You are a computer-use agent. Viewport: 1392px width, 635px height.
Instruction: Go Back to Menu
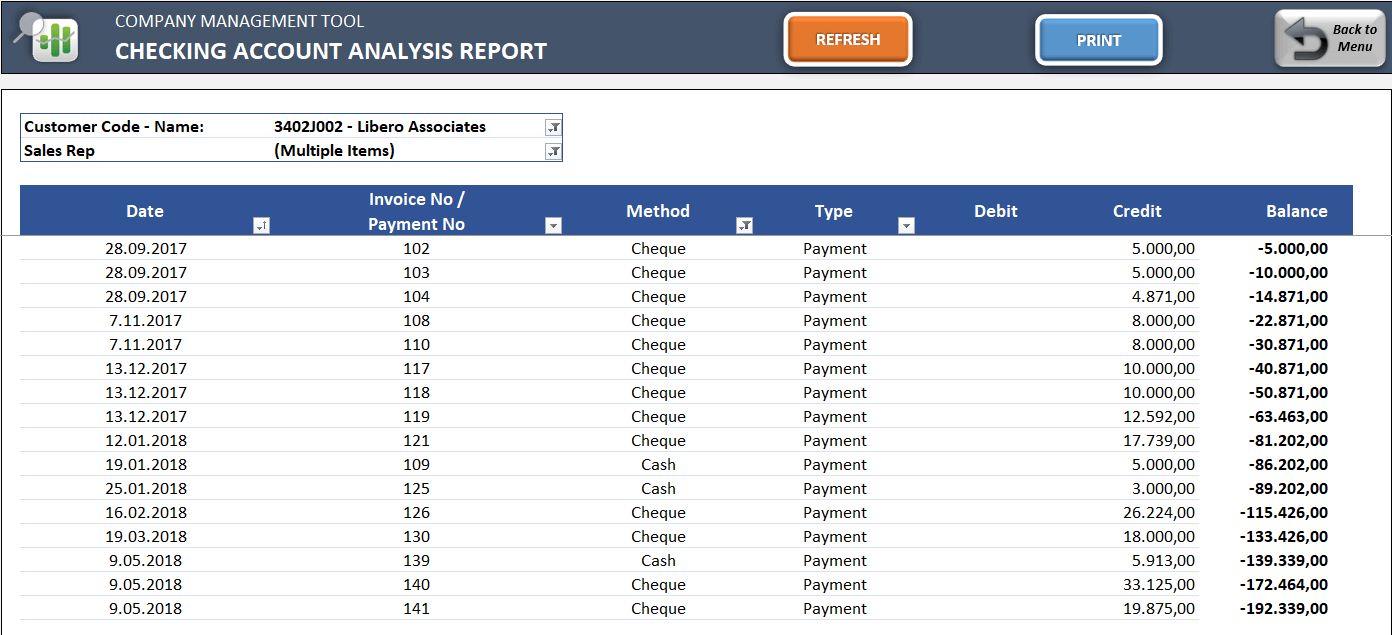(1329, 39)
